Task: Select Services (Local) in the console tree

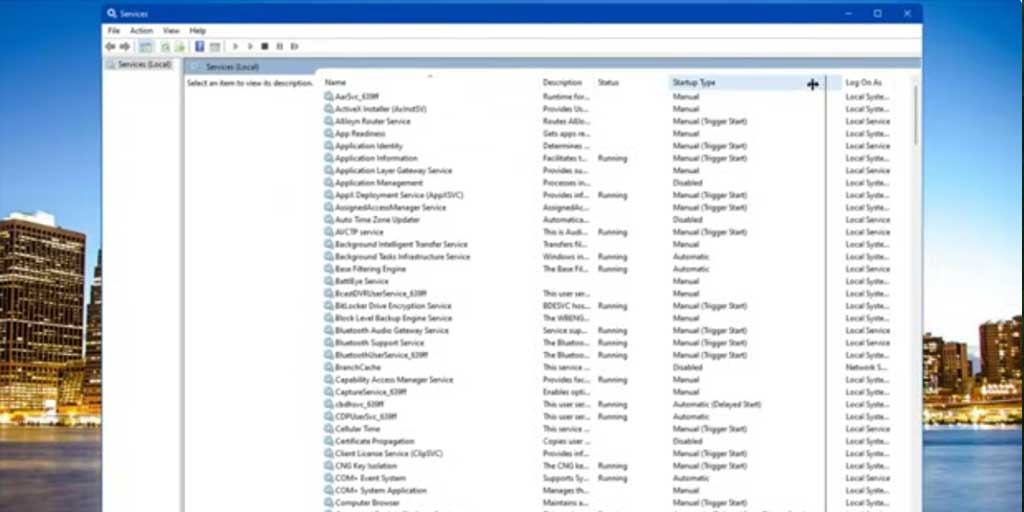Action: click(145, 65)
